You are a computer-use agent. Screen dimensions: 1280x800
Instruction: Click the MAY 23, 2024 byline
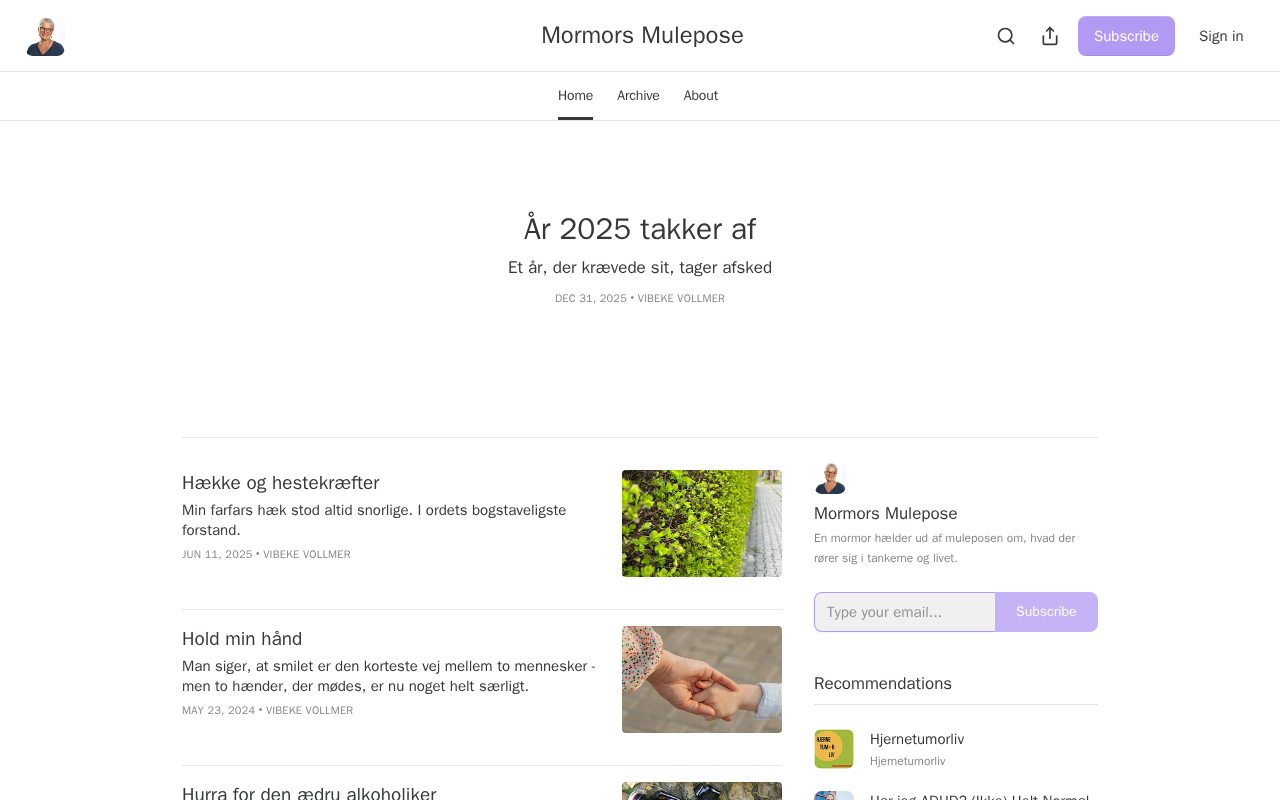point(267,711)
